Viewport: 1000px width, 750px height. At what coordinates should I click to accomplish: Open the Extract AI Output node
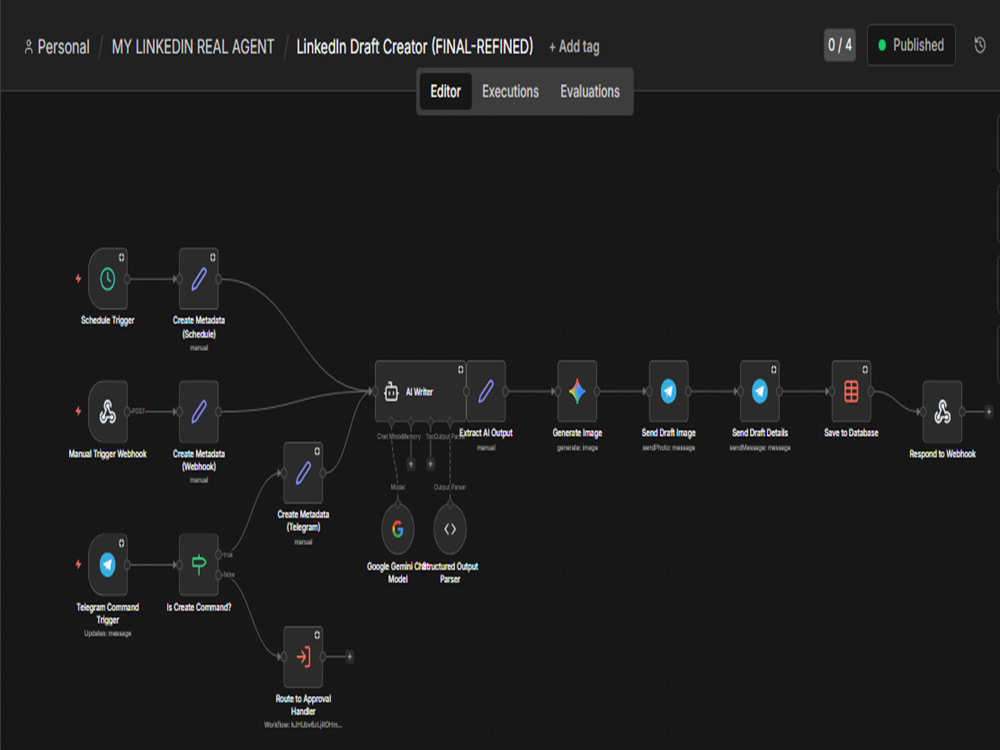[486, 391]
